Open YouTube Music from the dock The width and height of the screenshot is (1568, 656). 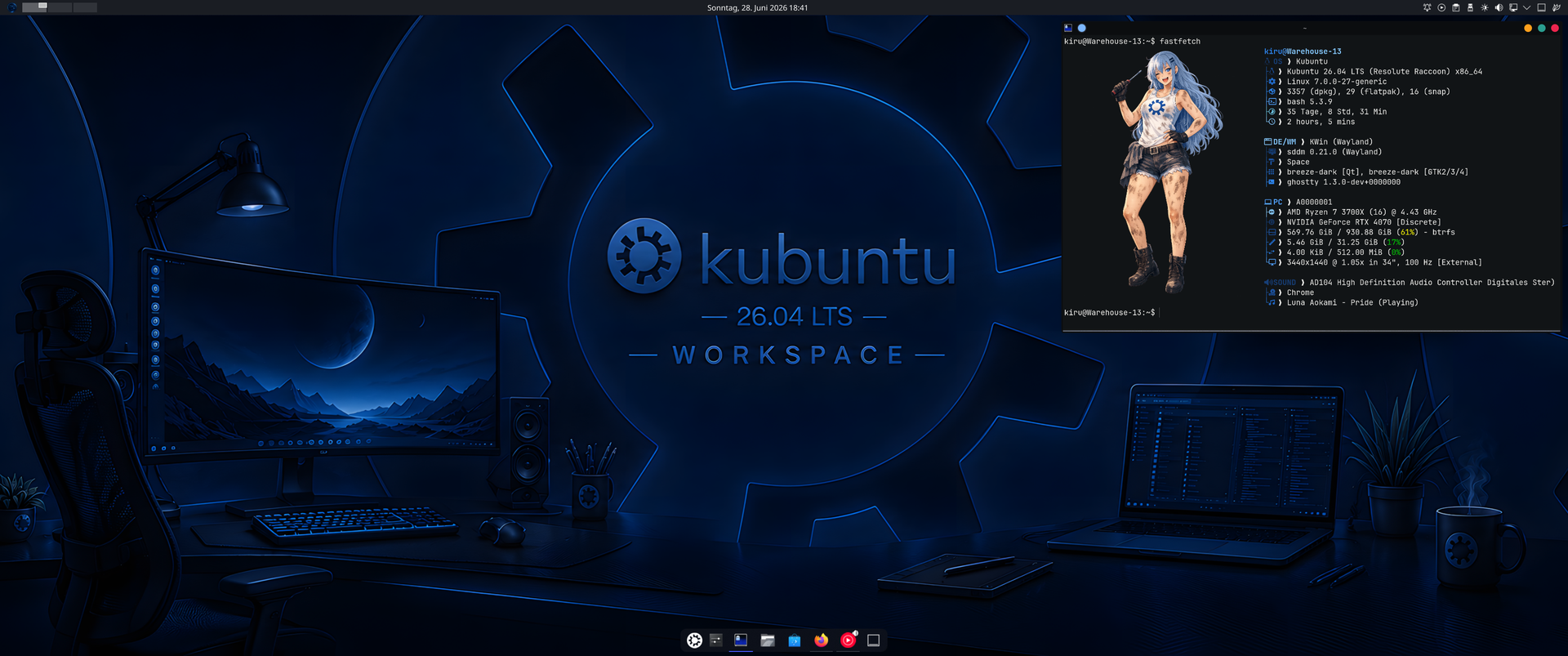click(x=848, y=640)
